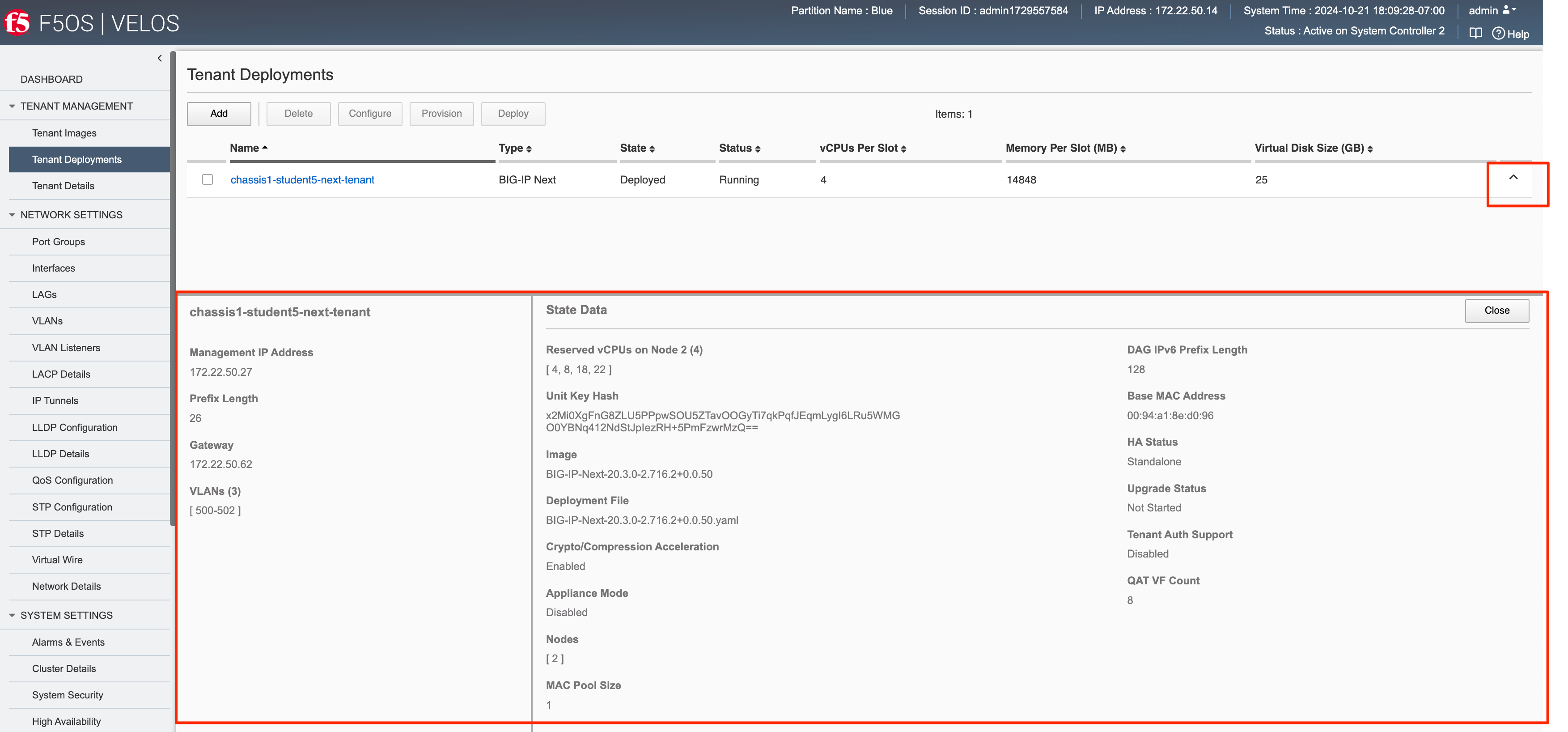Click the F5 logo icon
The width and height of the screenshot is (1568, 732).
(x=17, y=23)
